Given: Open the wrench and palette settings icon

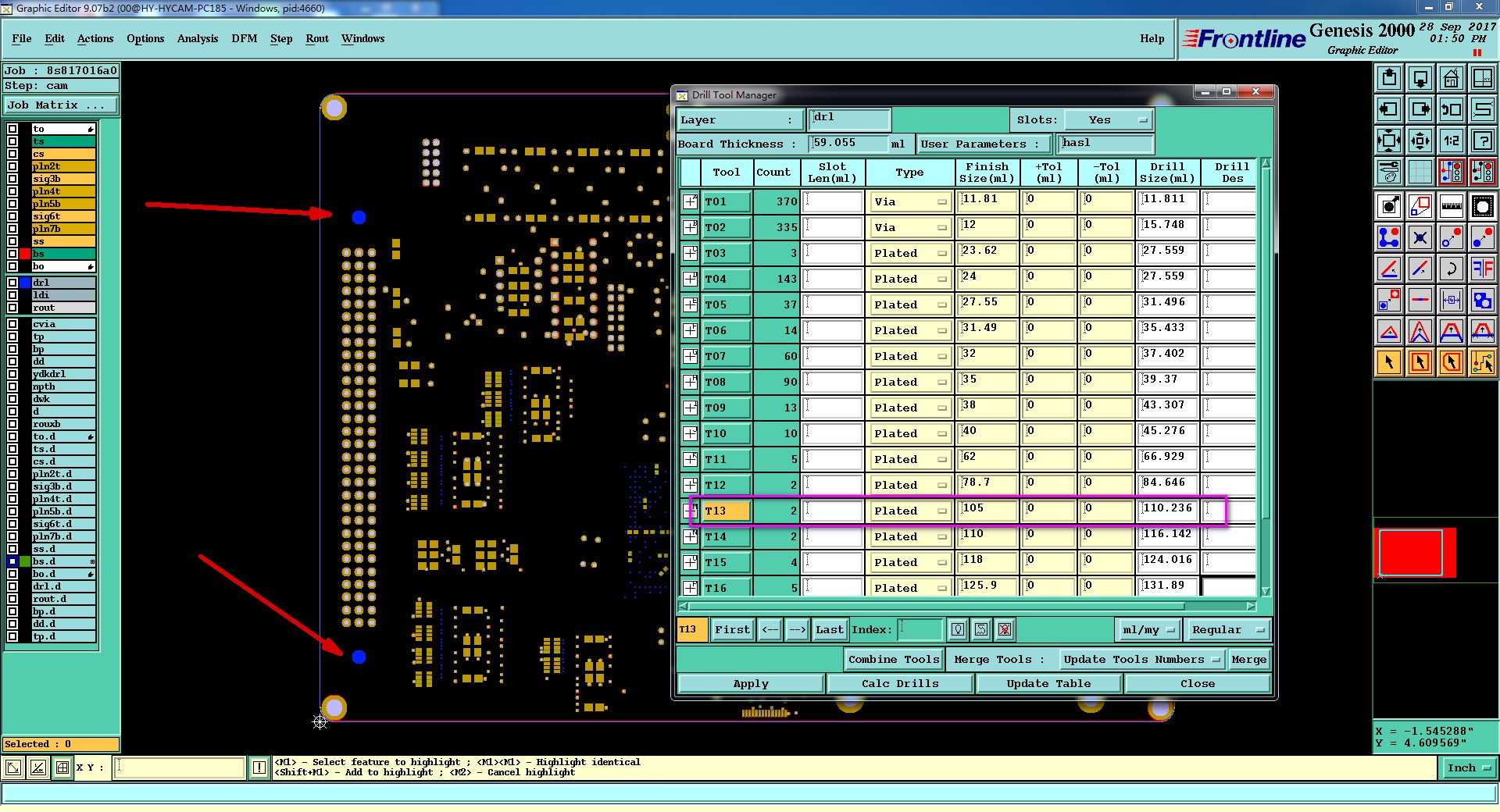Looking at the screenshot, I should pos(1389,172).
